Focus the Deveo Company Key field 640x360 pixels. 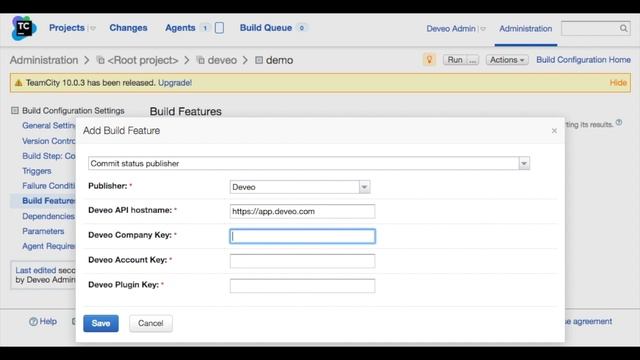pos(302,236)
